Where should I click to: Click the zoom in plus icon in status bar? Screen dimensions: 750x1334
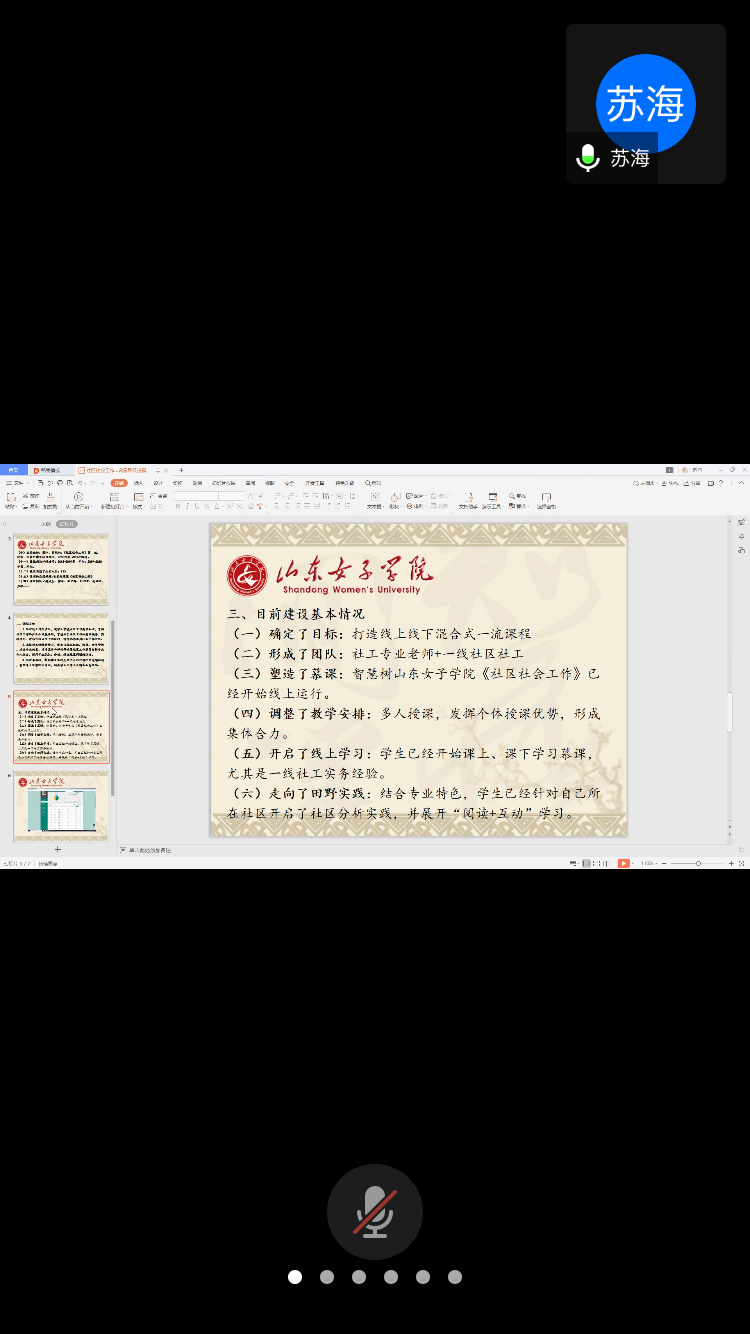pos(731,863)
